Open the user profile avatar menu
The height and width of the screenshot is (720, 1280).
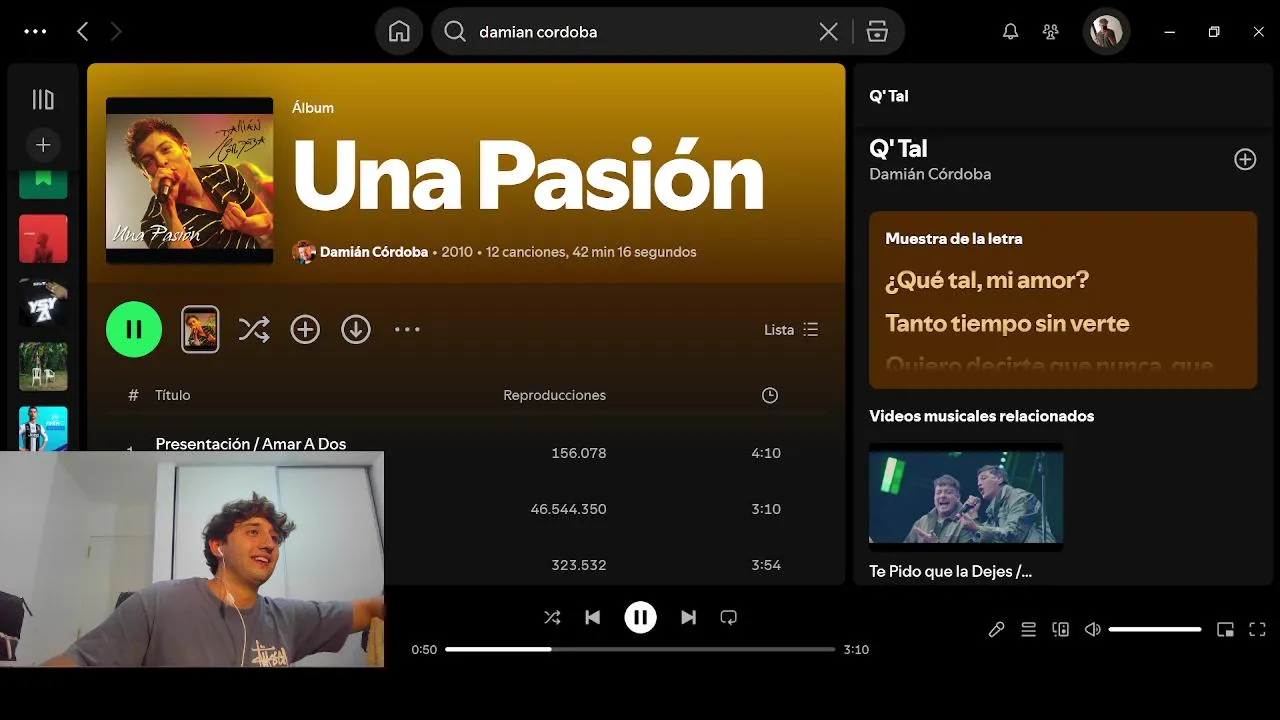(x=1107, y=32)
